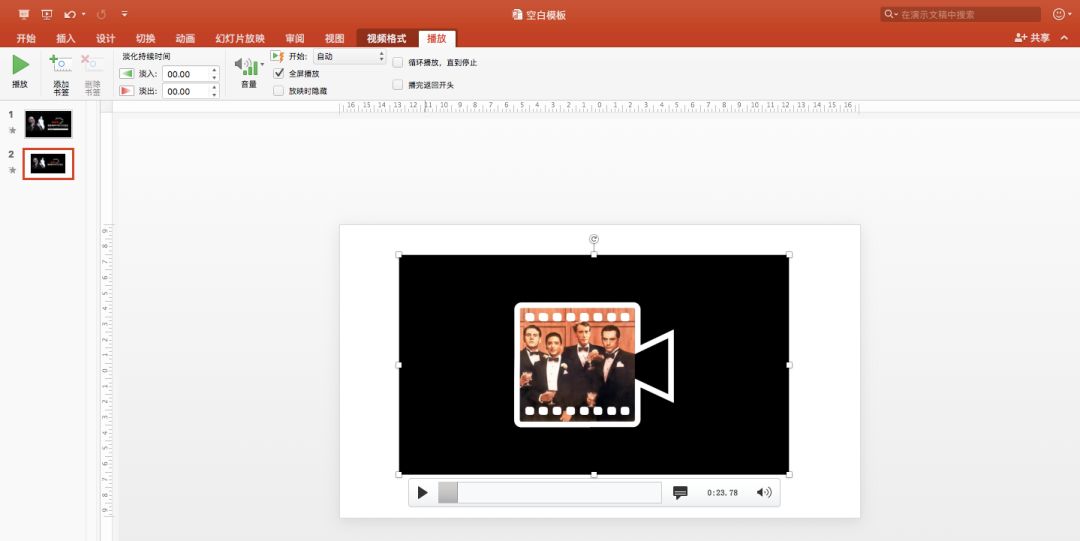The height and width of the screenshot is (541, 1080).
Task: Click 添加书签 (Add Bookmark) icon
Action: (x=61, y=64)
